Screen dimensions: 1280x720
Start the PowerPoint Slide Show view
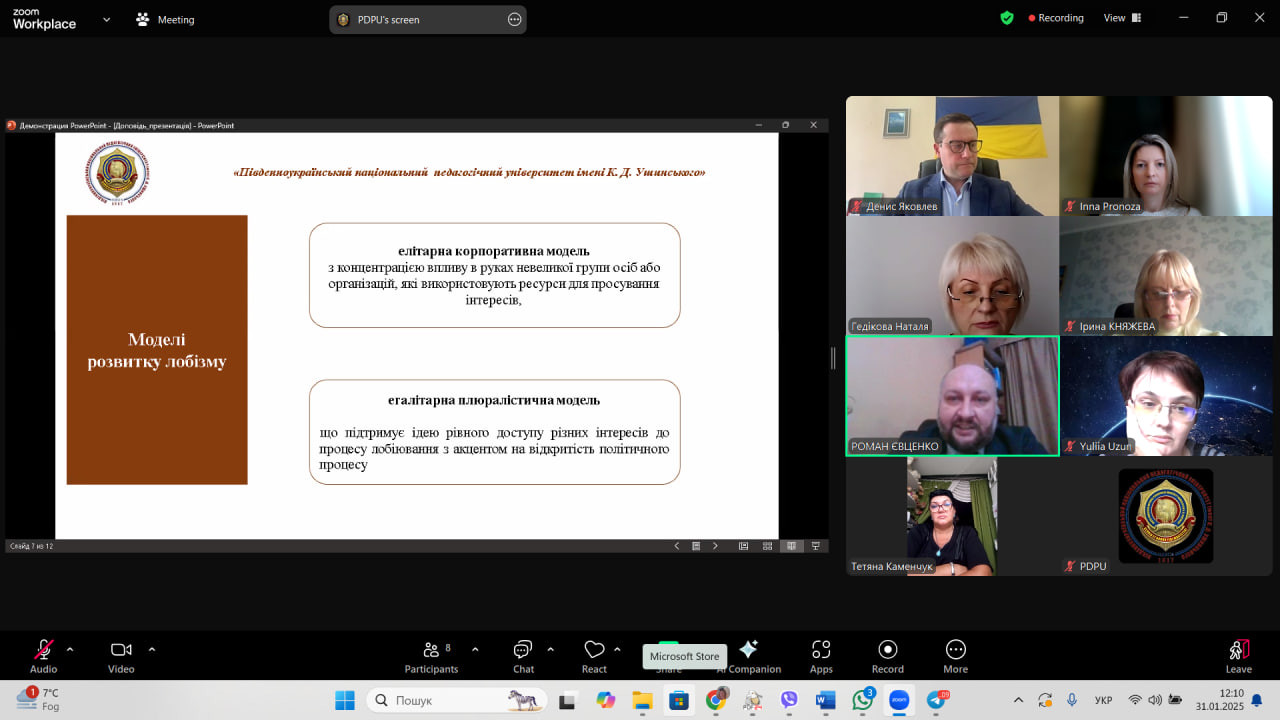point(816,546)
